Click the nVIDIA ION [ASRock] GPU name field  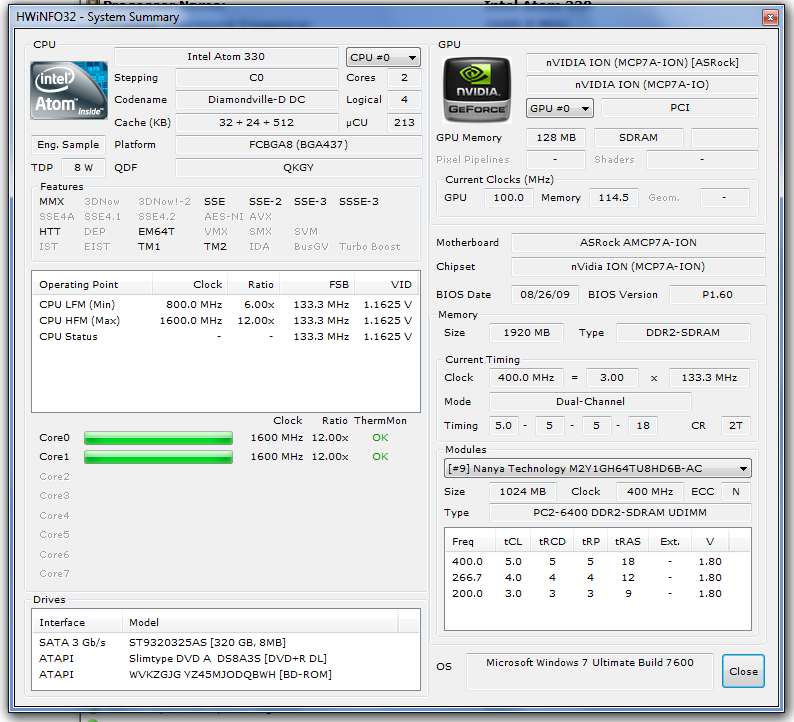[642, 63]
